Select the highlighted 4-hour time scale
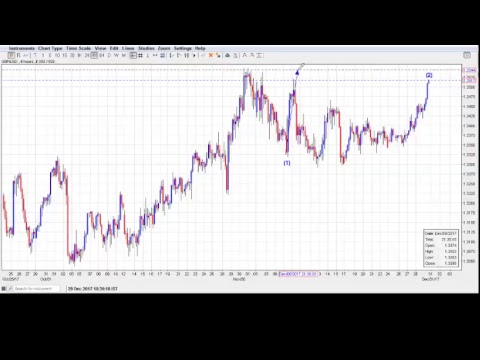The image size is (480, 360). click(x=94, y=55)
